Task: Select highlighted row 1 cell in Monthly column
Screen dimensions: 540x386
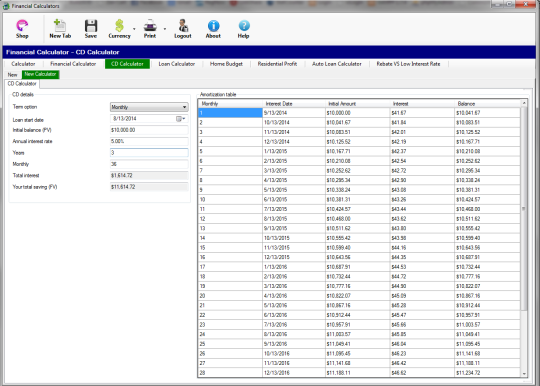Action: [x=230, y=113]
